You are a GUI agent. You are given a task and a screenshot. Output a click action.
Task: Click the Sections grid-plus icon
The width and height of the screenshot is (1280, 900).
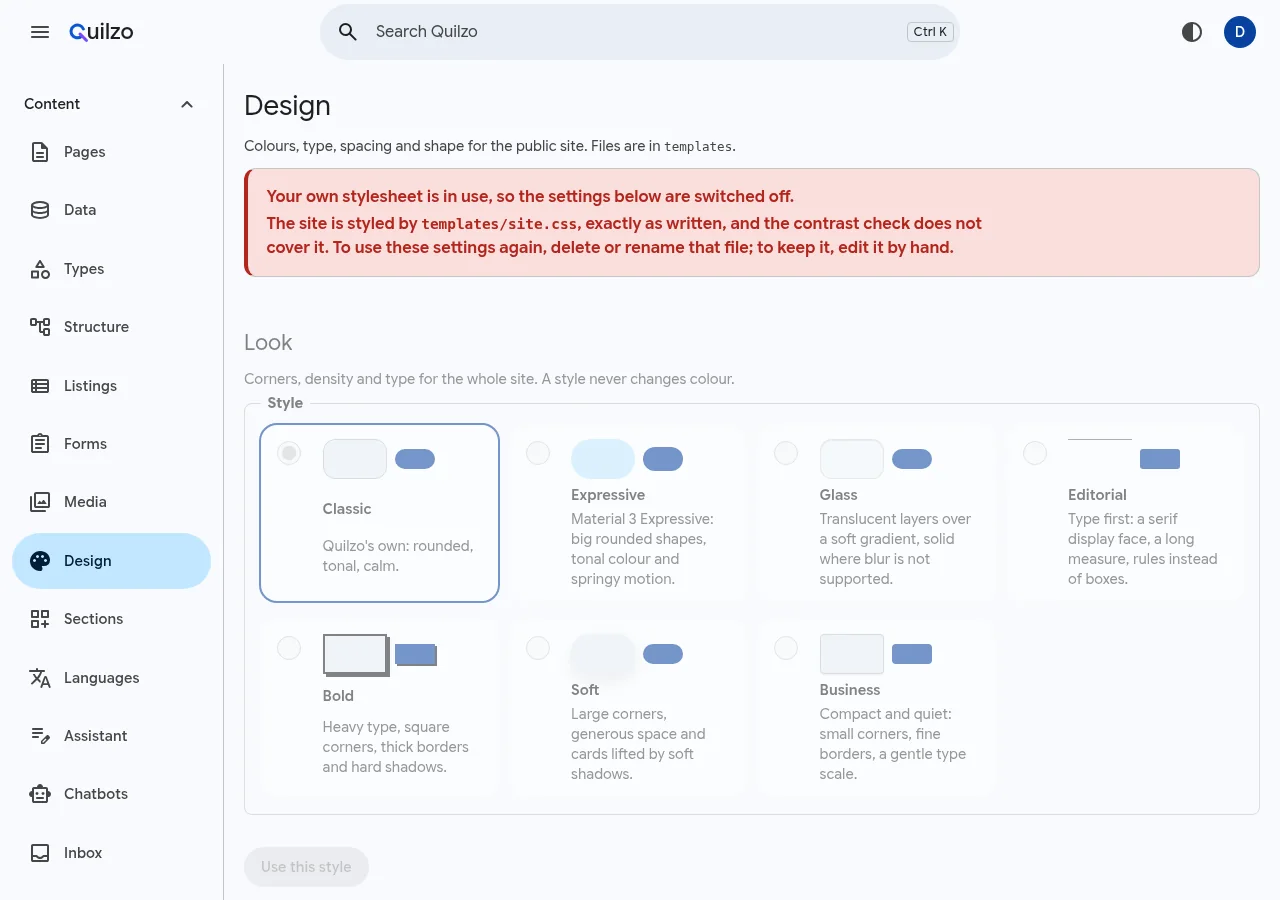pyautogui.click(x=40, y=619)
